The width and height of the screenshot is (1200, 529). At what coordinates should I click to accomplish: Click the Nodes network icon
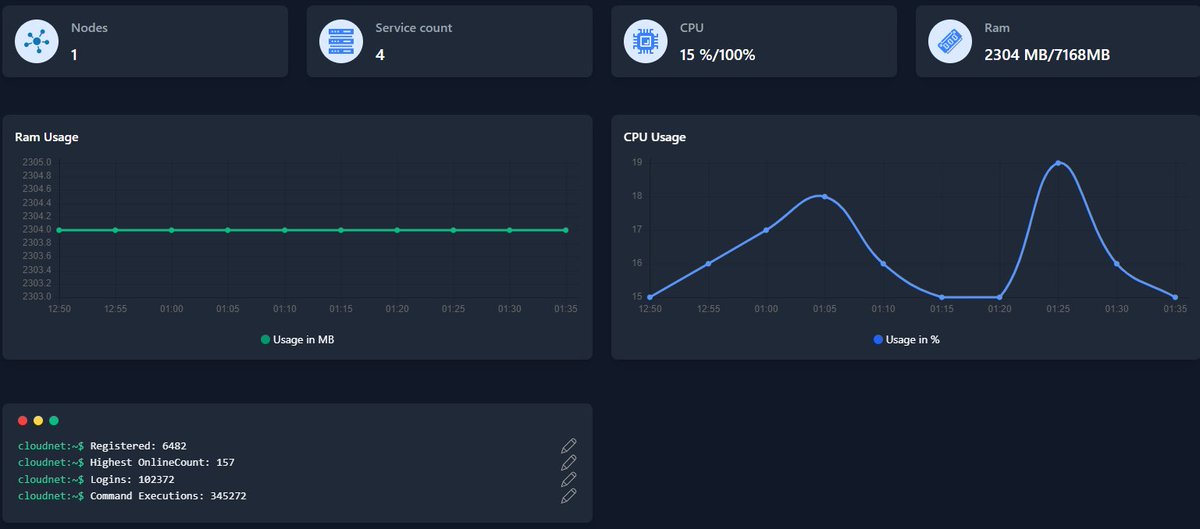(38, 41)
